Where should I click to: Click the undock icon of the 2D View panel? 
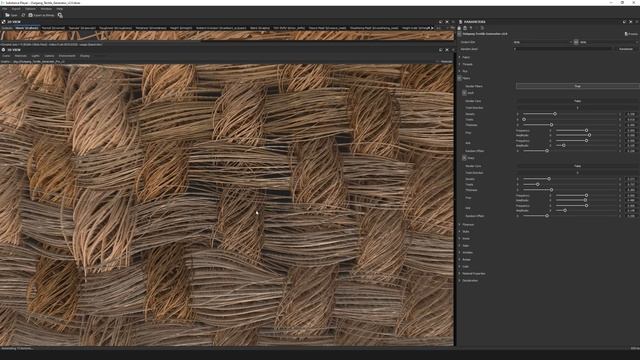coord(441,22)
